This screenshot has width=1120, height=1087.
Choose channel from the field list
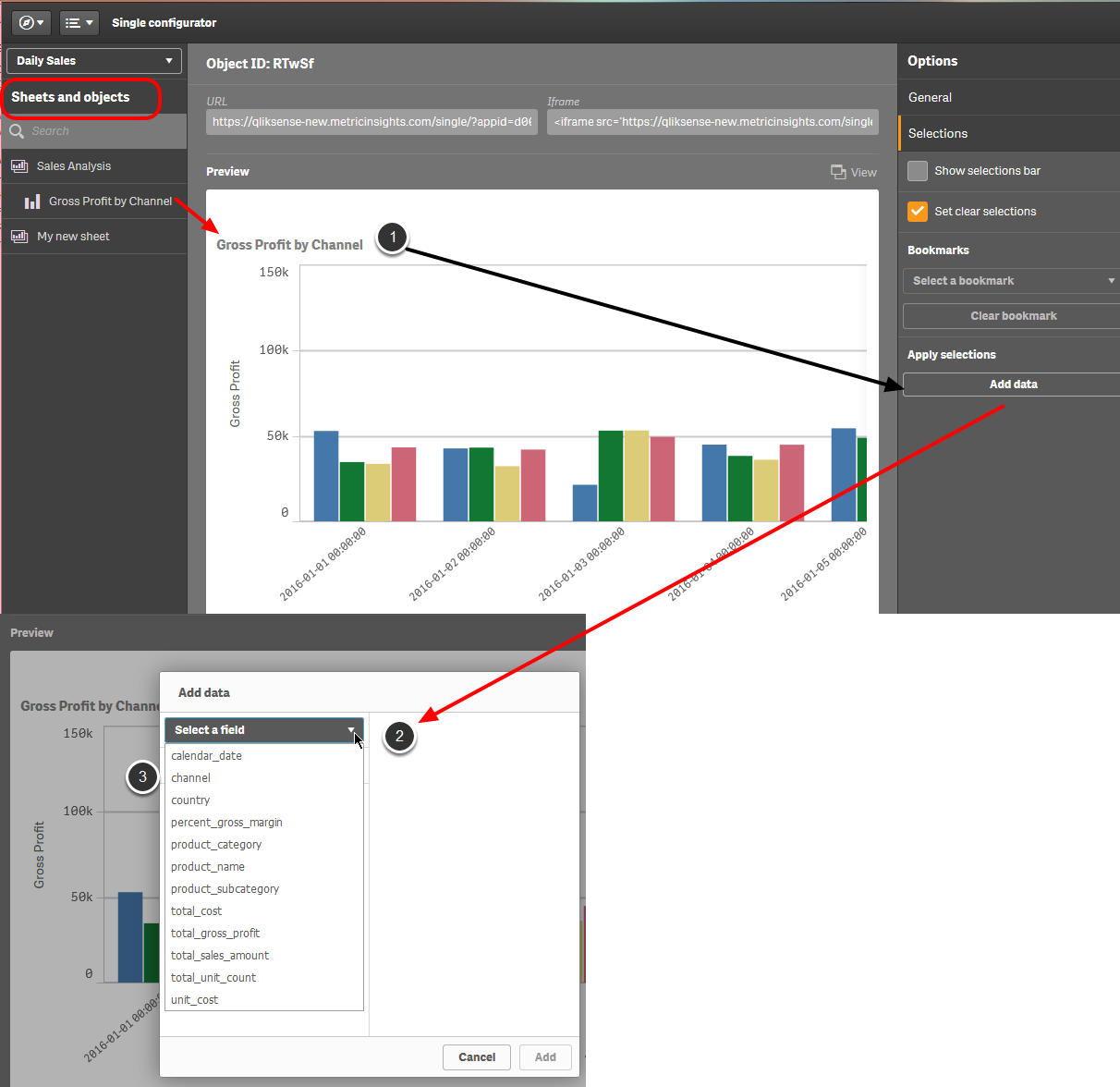[264, 778]
